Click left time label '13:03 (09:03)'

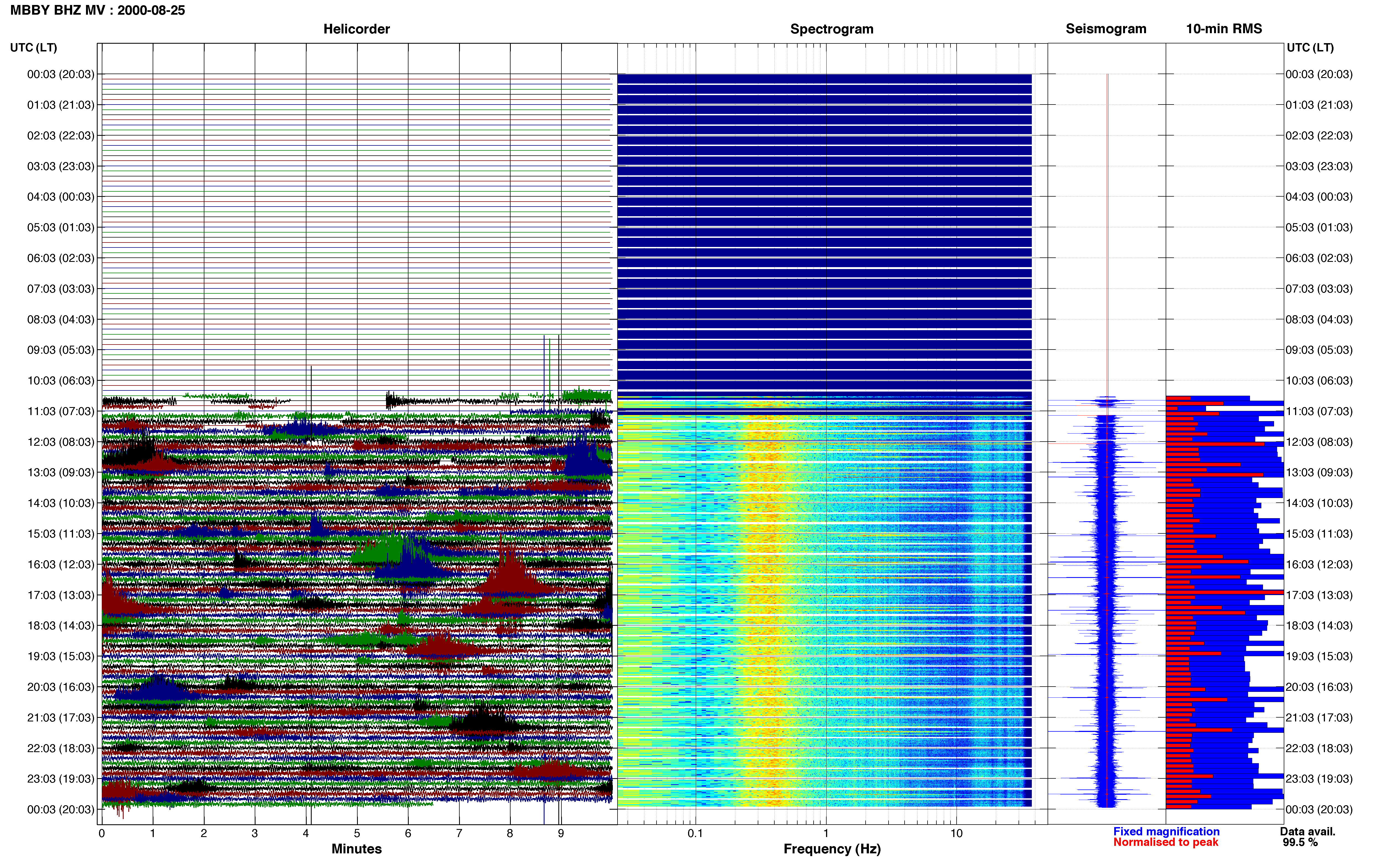tap(61, 473)
